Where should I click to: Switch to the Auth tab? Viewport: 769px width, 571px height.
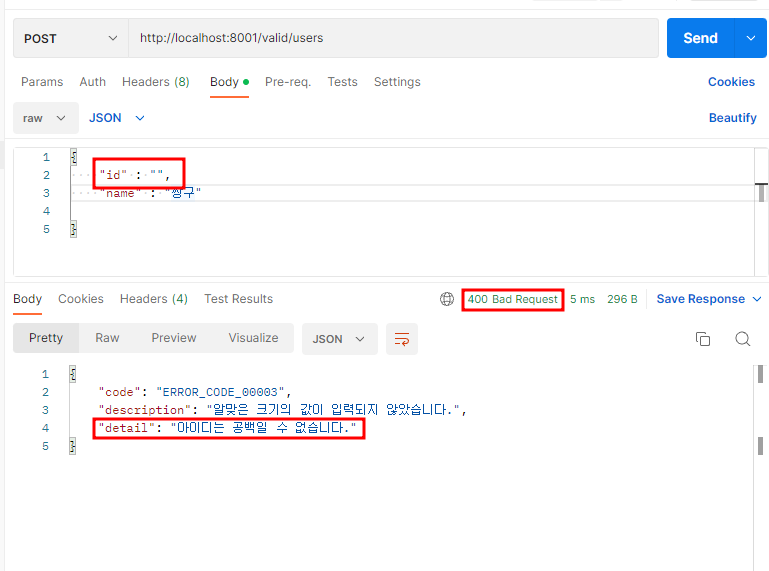coord(93,82)
